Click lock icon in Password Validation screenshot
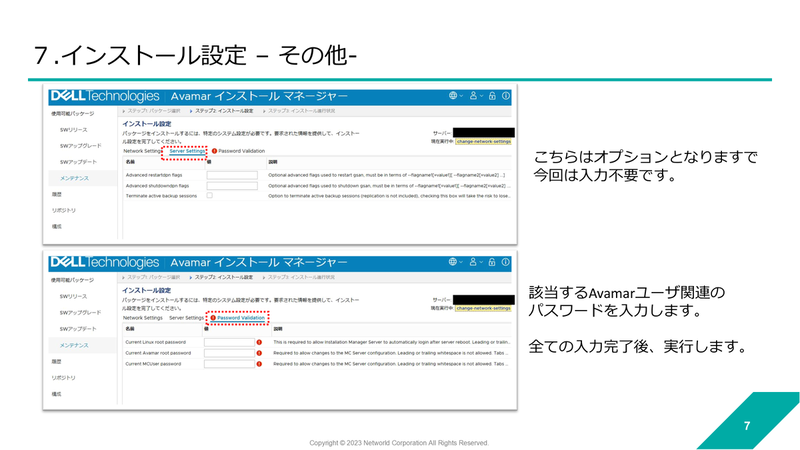This screenshot has width=800, height=450. tap(491, 262)
